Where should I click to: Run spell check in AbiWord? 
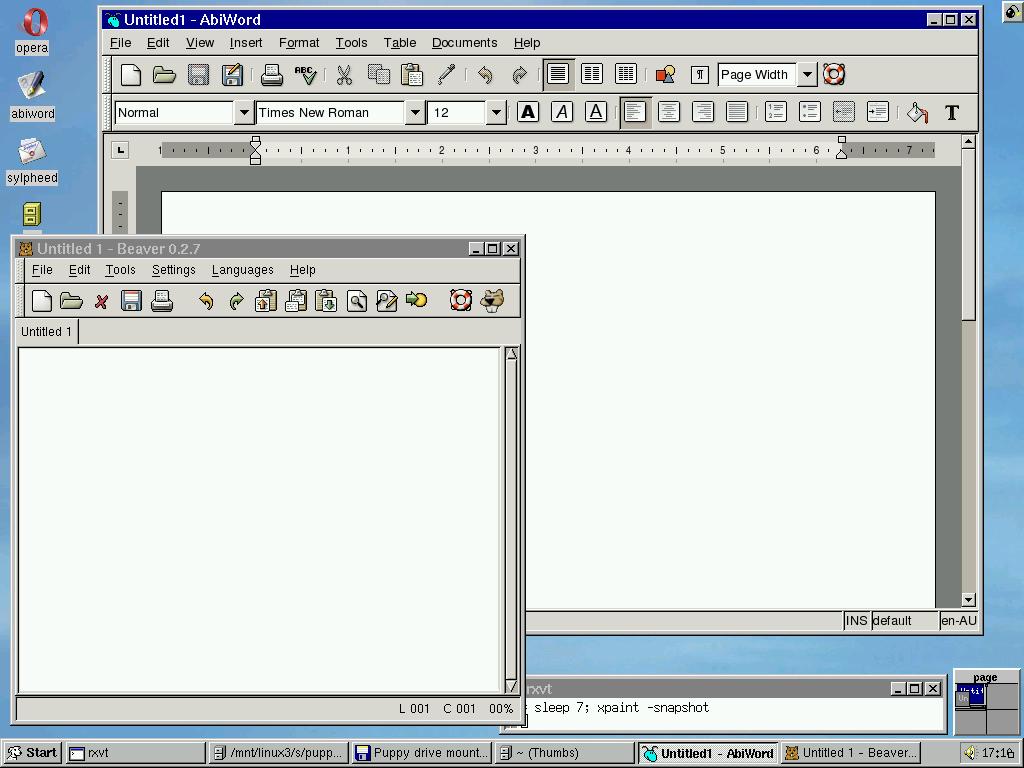[x=306, y=74]
